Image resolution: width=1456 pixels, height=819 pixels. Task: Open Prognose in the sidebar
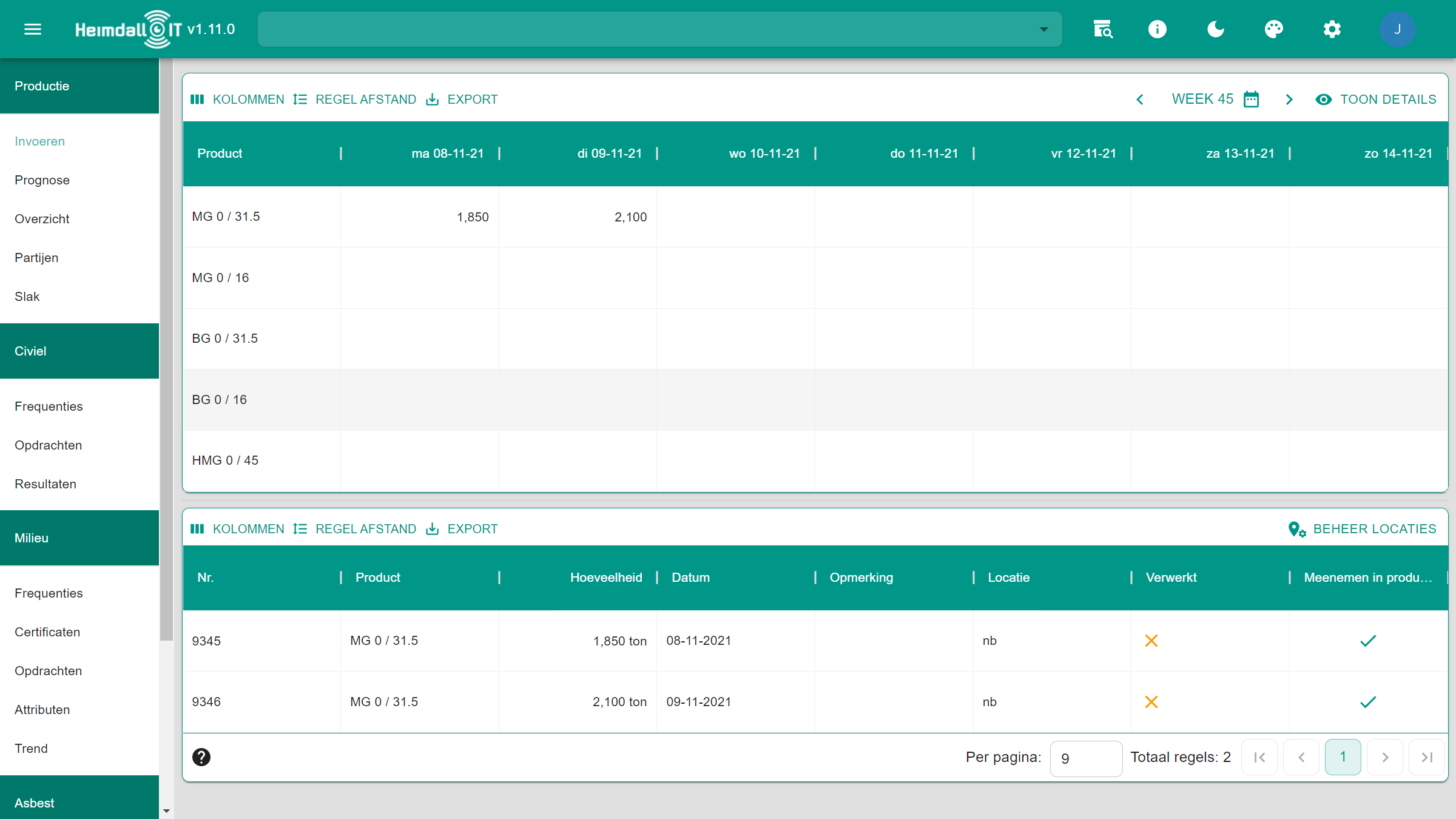42,180
